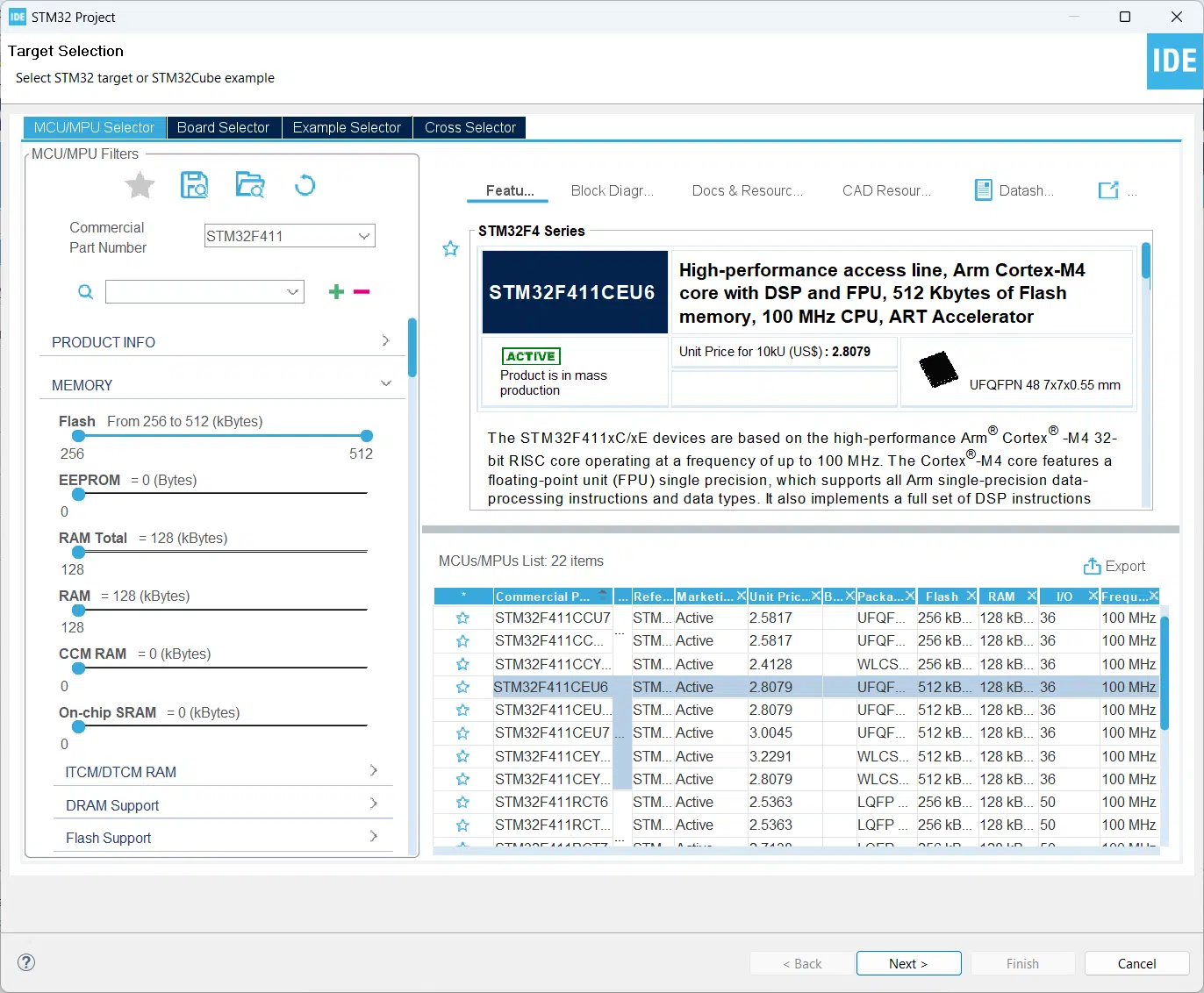Favorite STM32F411CEU6 with the star beside the series box
1204x993 pixels.
(x=450, y=249)
